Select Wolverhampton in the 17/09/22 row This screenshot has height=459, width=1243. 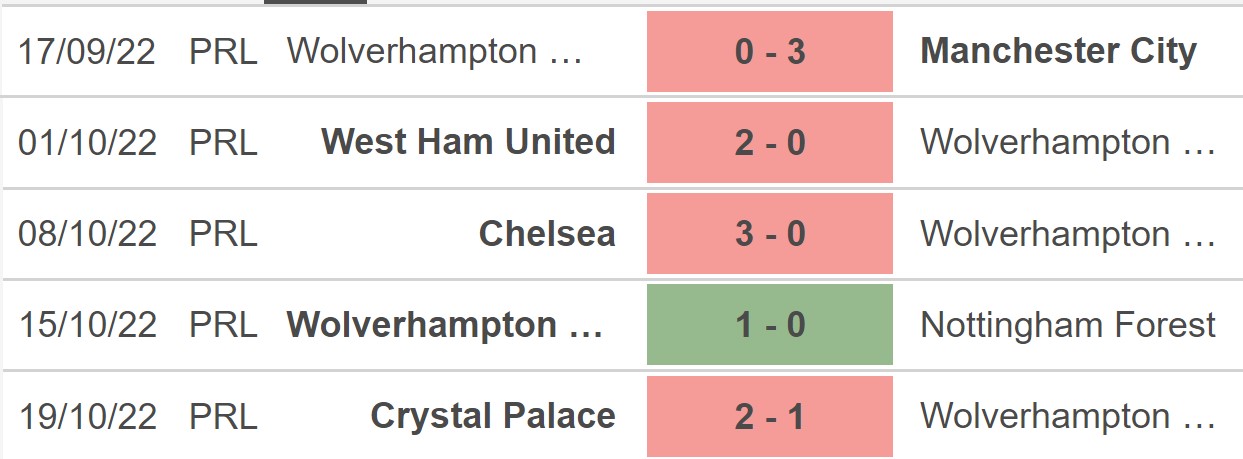pos(434,52)
